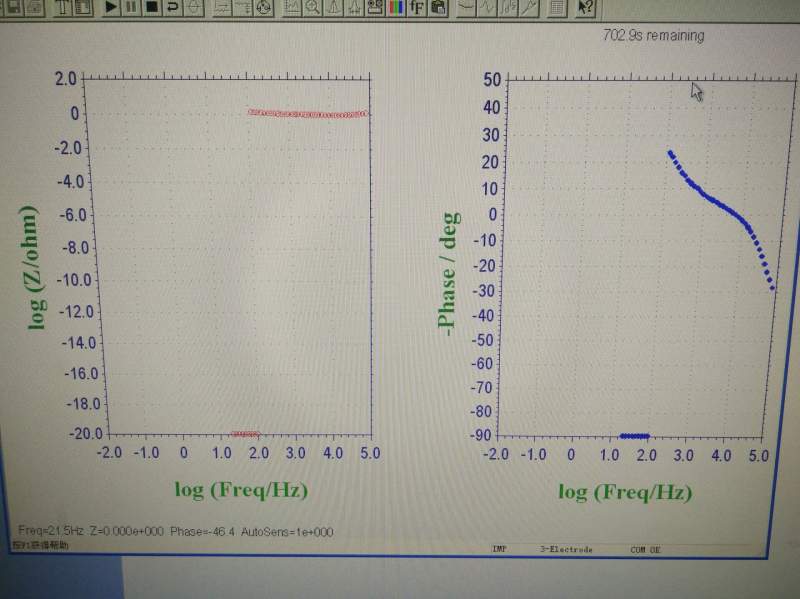This screenshot has width=800, height=599.
Task: Stop the running experiment with the square icon
Action: [152, 7]
